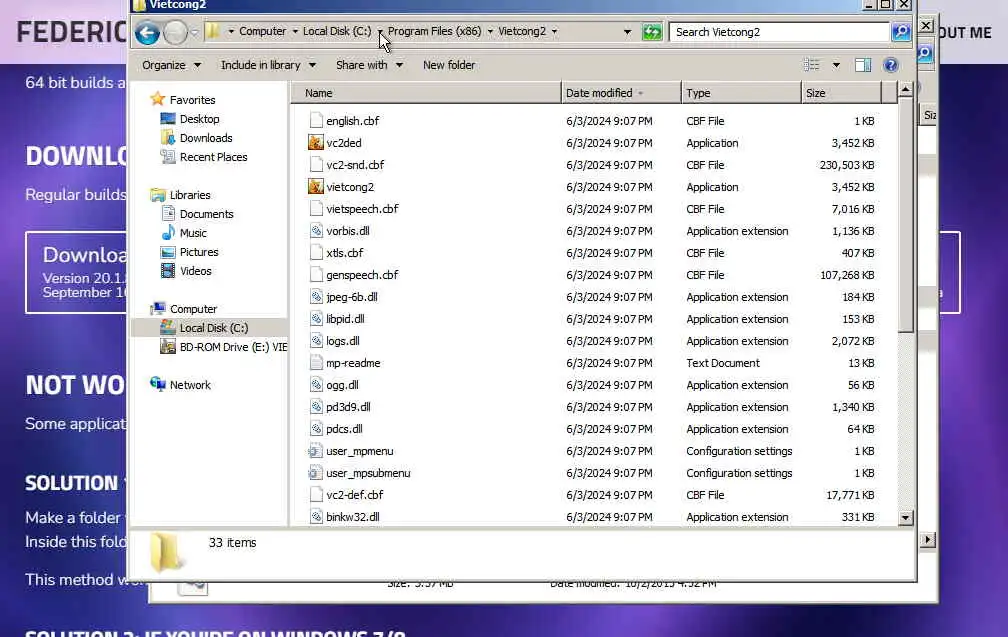The width and height of the screenshot is (1008, 637).
Task: Select the pdcs.dll file
Action: (x=344, y=429)
